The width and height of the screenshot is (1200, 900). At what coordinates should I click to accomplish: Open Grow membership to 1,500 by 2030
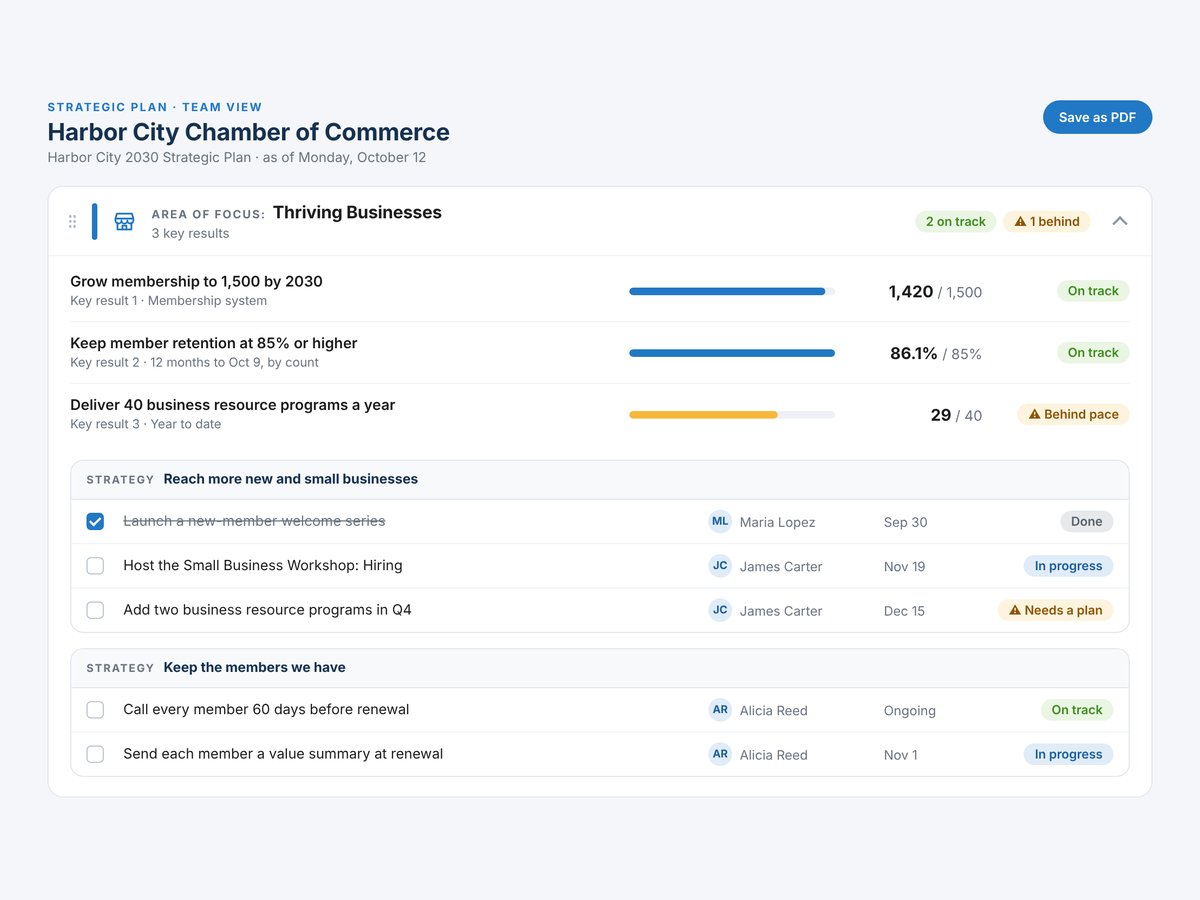pyautogui.click(x=196, y=281)
